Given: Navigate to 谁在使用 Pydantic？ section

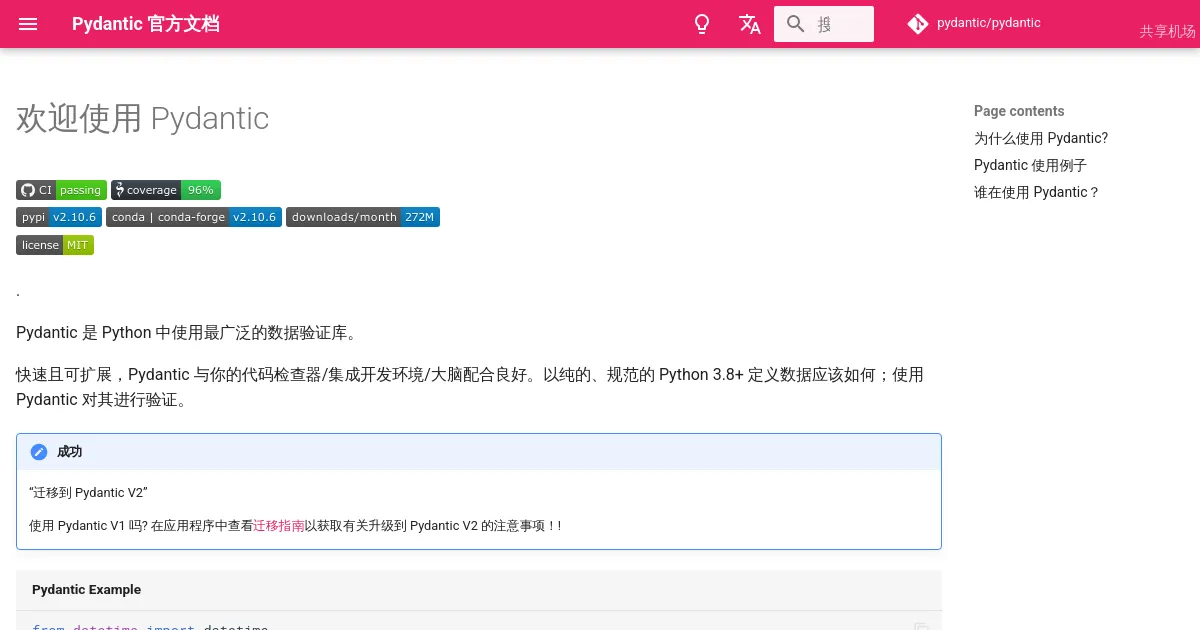Looking at the screenshot, I should 1037,192.
